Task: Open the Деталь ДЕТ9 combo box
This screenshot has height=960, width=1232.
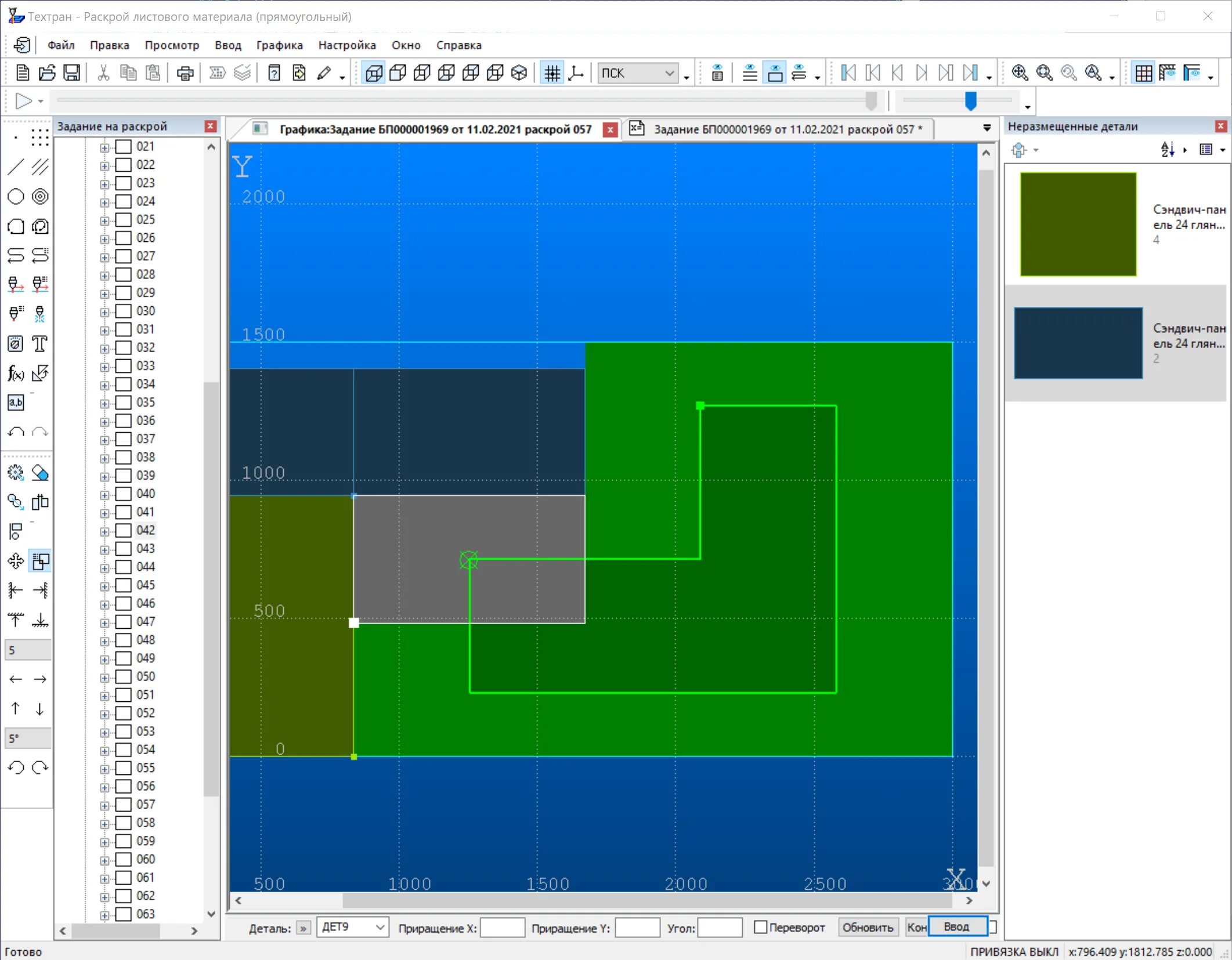Action: 353,927
